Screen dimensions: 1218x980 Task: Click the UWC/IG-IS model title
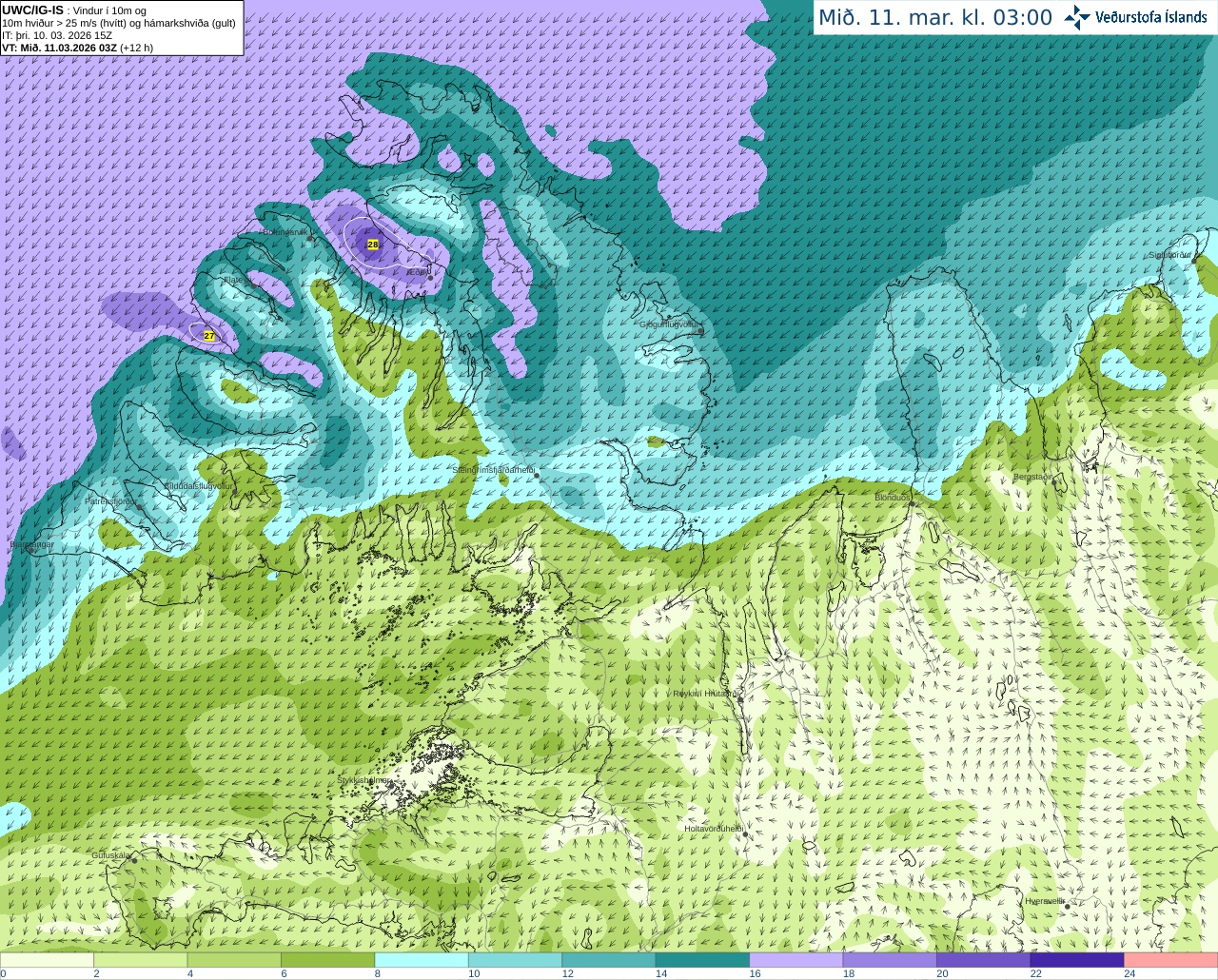[32, 10]
